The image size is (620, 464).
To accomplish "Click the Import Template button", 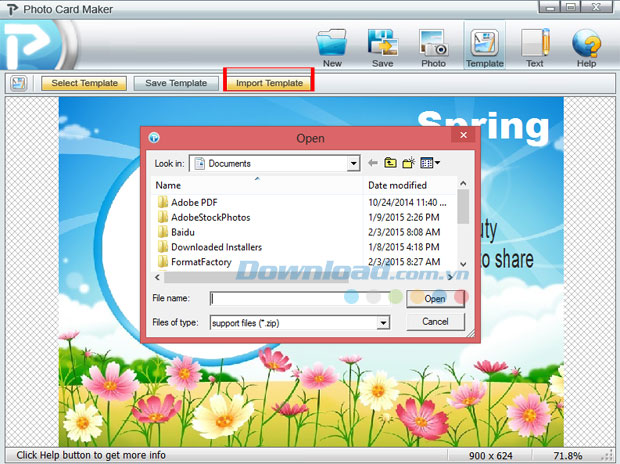I will pos(269,83).
